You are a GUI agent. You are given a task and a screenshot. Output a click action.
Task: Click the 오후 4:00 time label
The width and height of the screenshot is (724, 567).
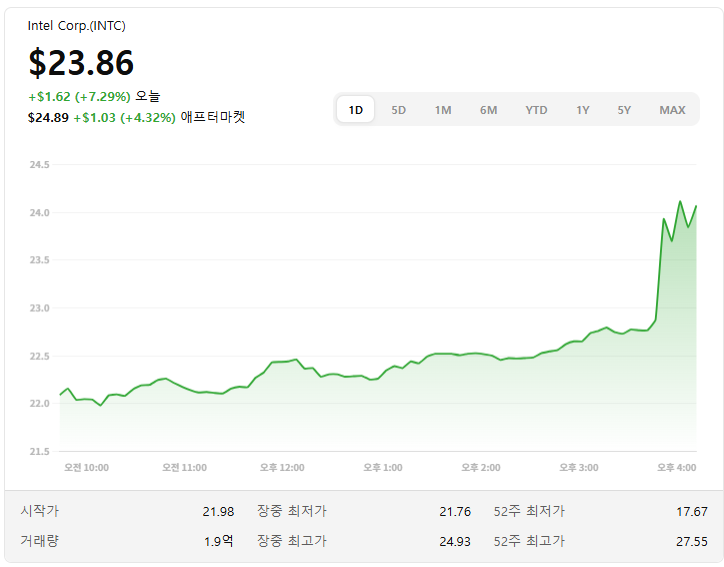point(676,468)
